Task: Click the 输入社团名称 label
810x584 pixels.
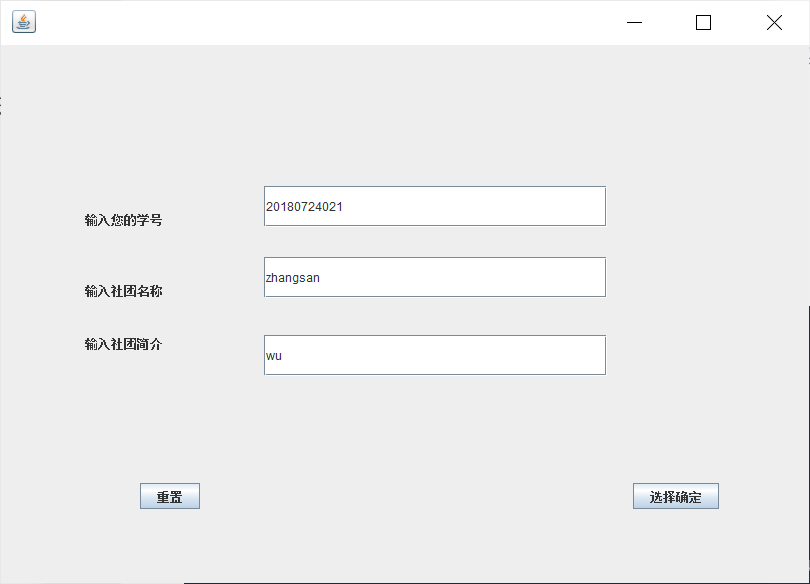Action: pos(122,291)
